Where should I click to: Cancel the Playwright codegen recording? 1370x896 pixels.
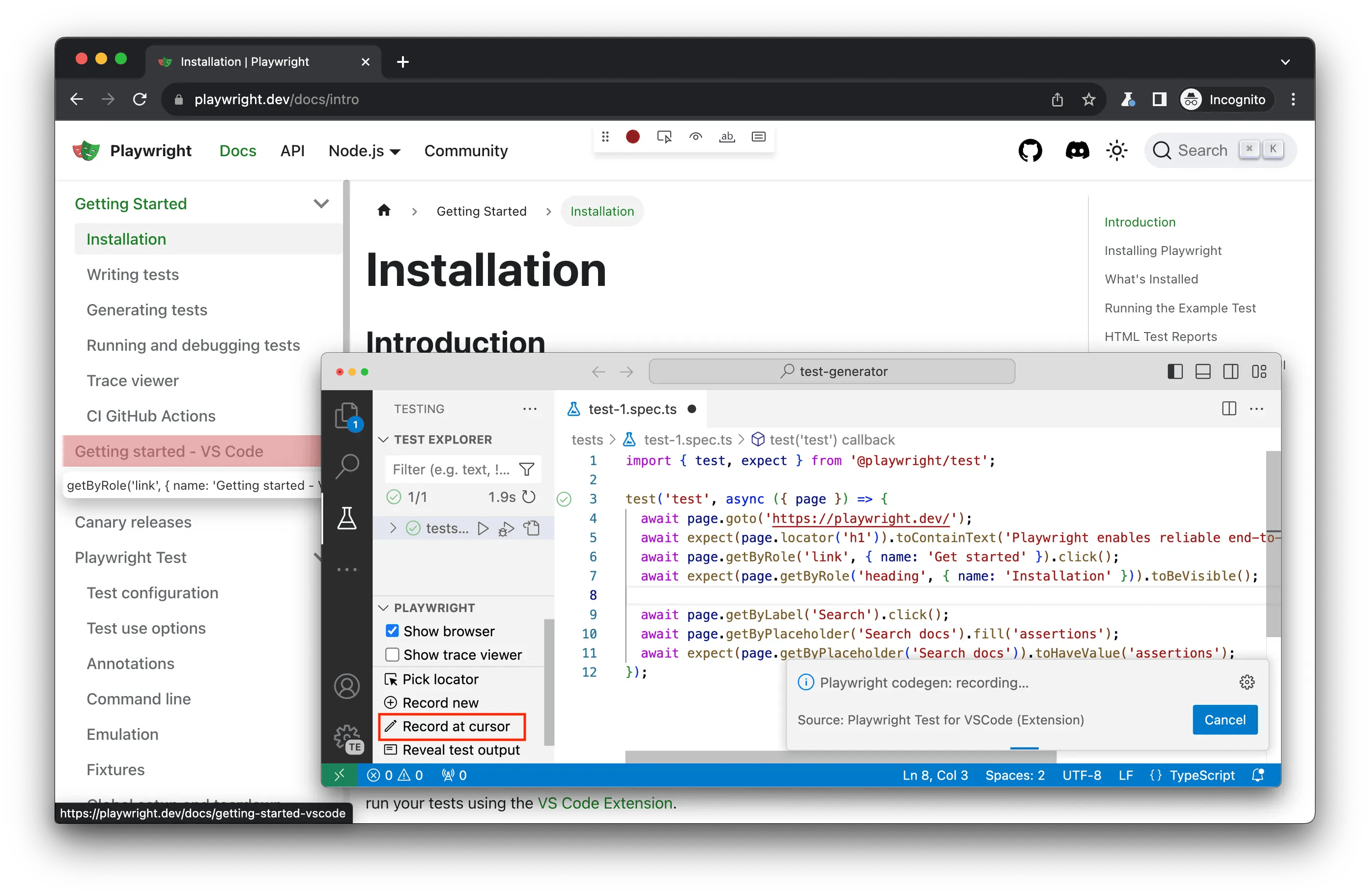1225,719
